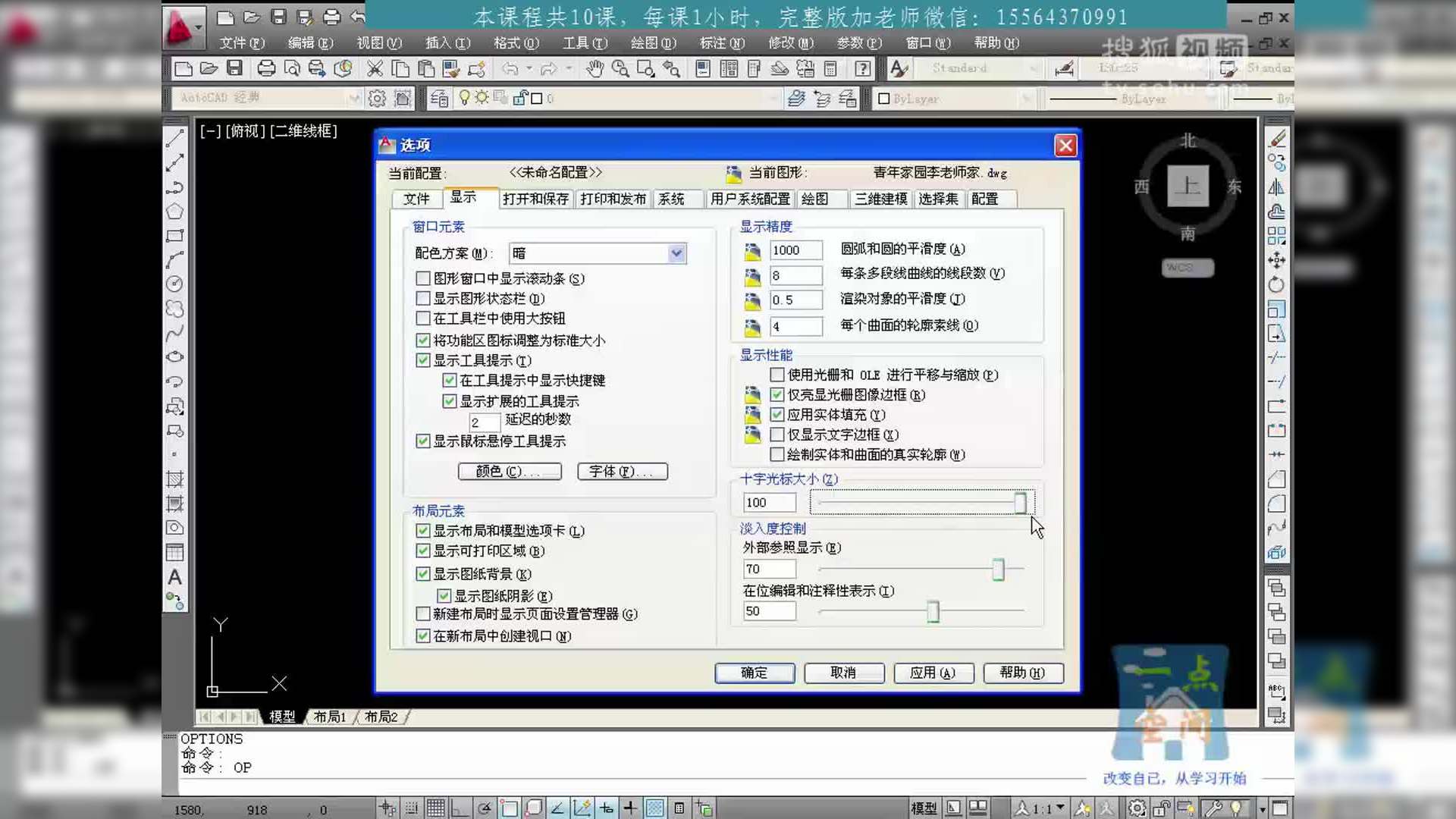This screenshot has width=1456, height=819.
Task: Enable the 图形窗口中显示滚动条 checkbox
Action: (423, 278)
